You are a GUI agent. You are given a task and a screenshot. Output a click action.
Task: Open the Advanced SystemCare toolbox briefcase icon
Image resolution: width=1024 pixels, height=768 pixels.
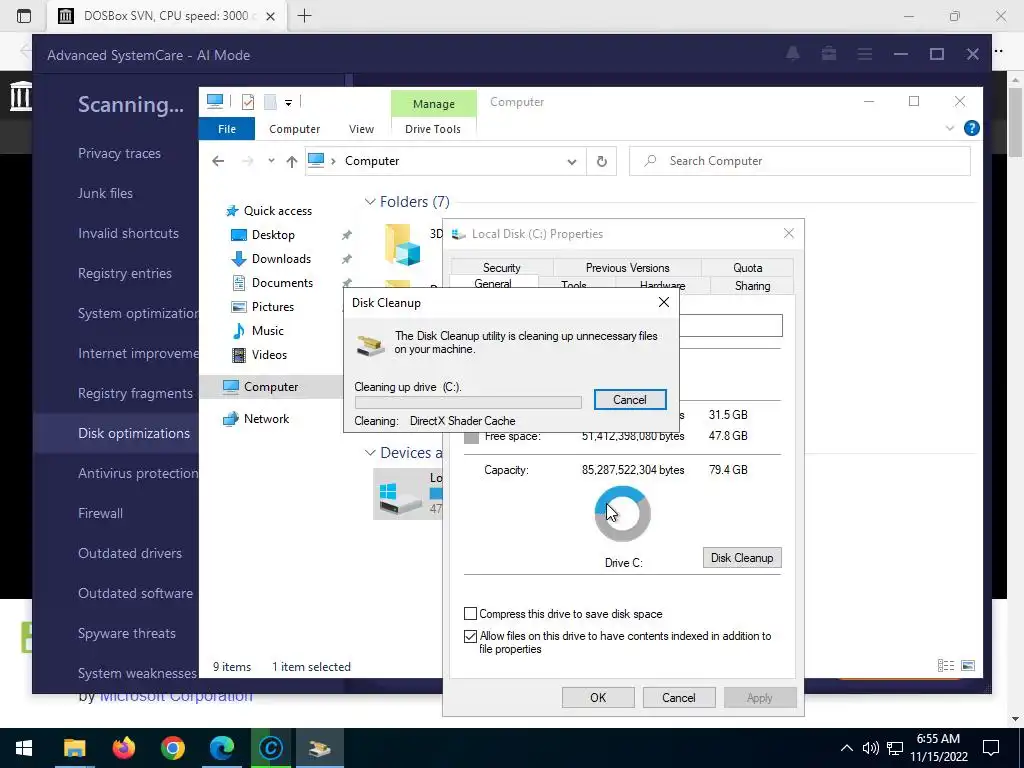pos(829,54)
